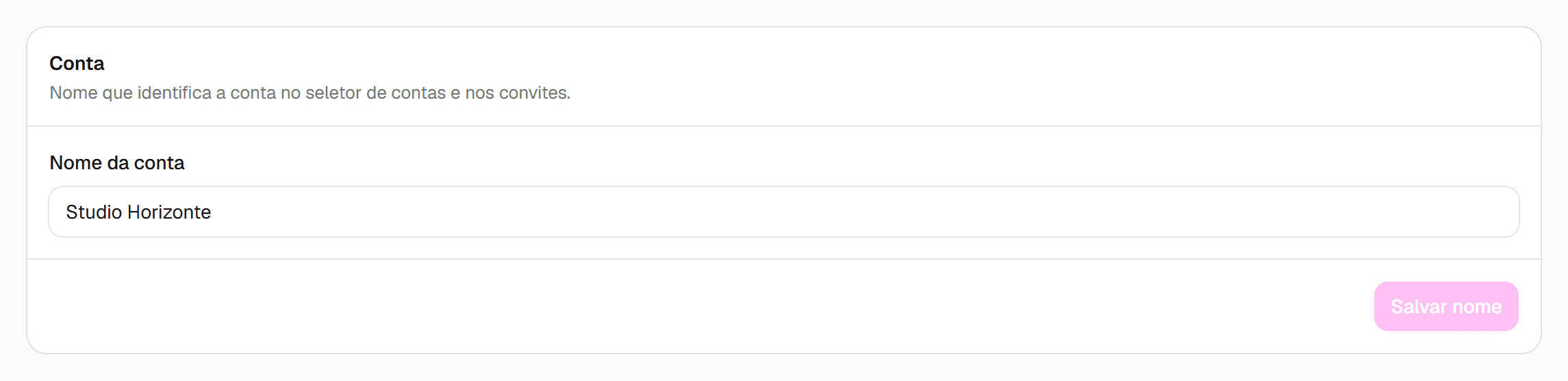Select the Nome da conta label
The image size is (1568, 381).
pos(117,162)
